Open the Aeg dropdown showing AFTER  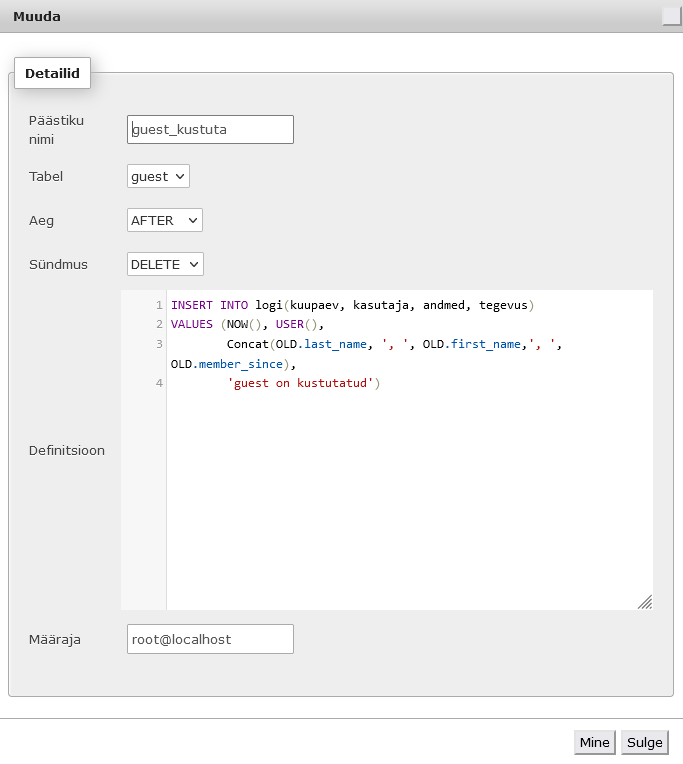click(165, 220)
